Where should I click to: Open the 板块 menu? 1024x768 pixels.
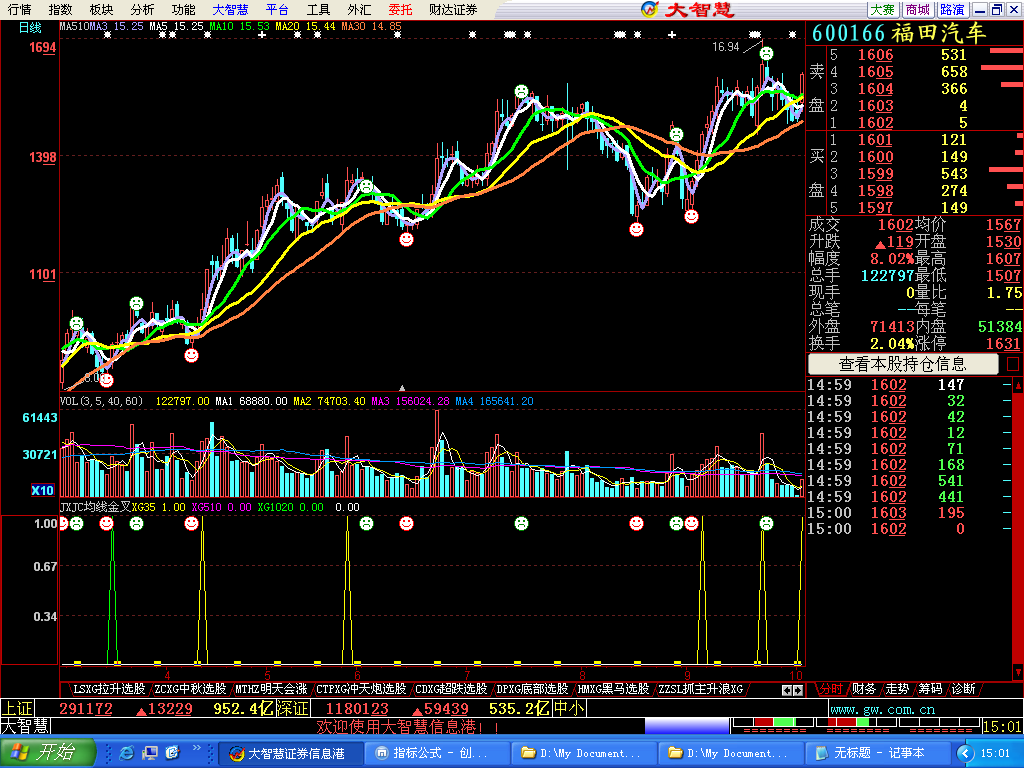point(101,10)
